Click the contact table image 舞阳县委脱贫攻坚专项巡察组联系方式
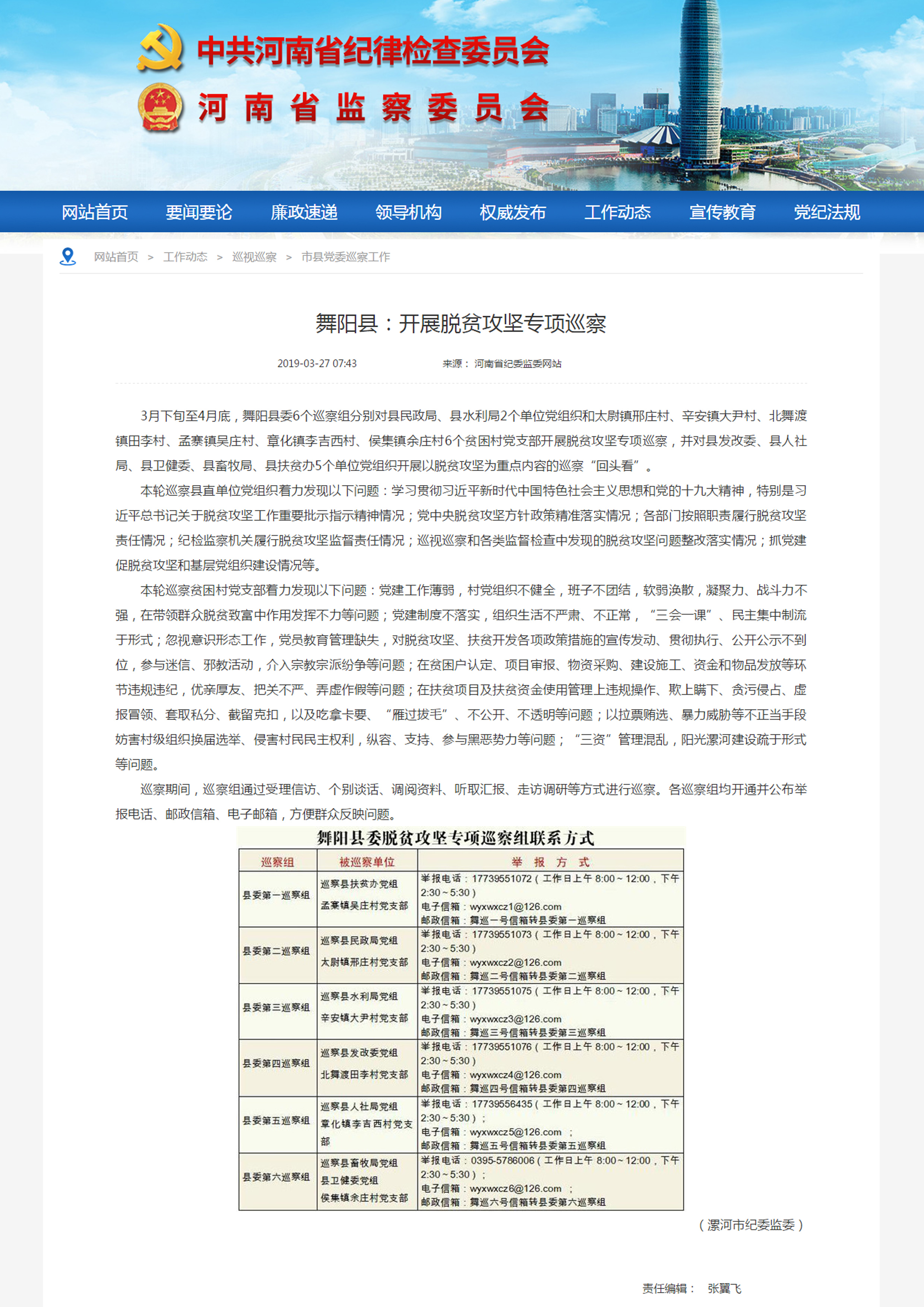 pos(461,1019)
